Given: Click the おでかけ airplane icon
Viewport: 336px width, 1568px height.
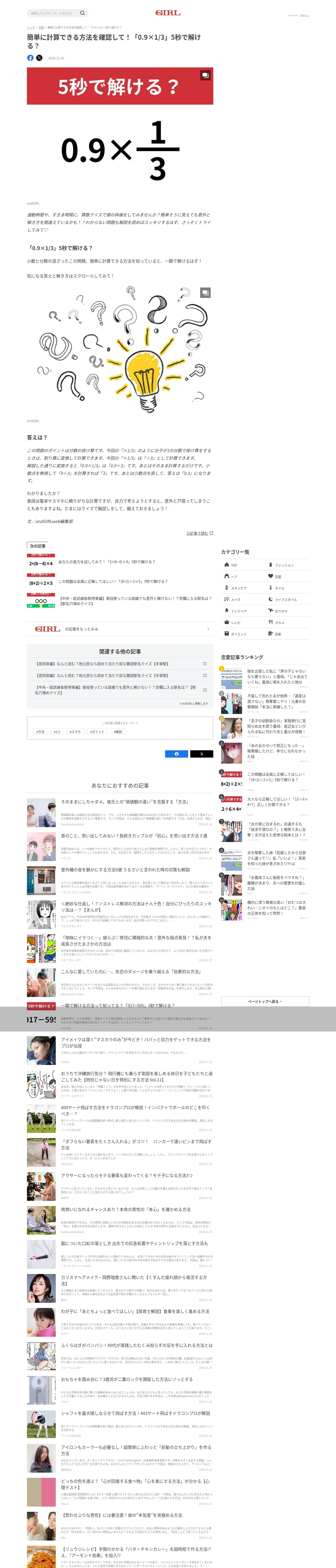Looking at the screenshot, I should click(271, 610).
